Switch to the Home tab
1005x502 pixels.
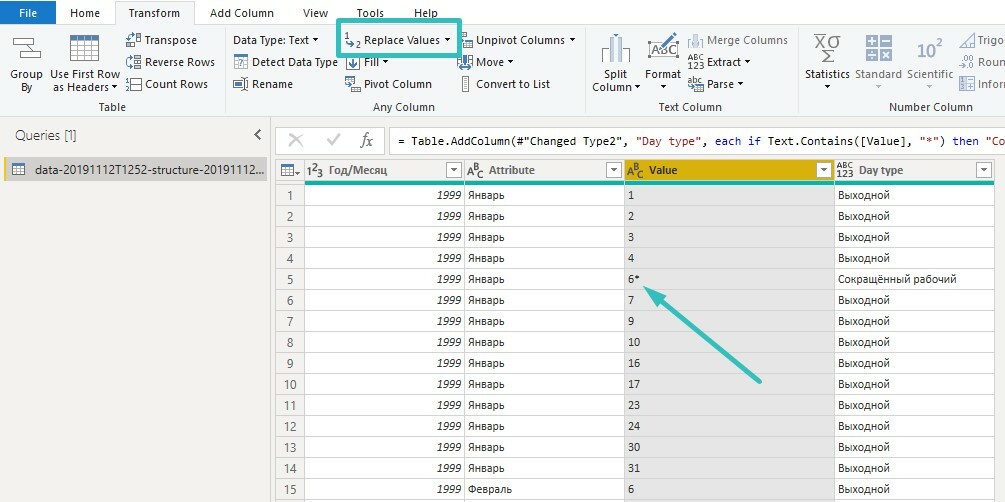pyautogui.click(x=85, y=13)
